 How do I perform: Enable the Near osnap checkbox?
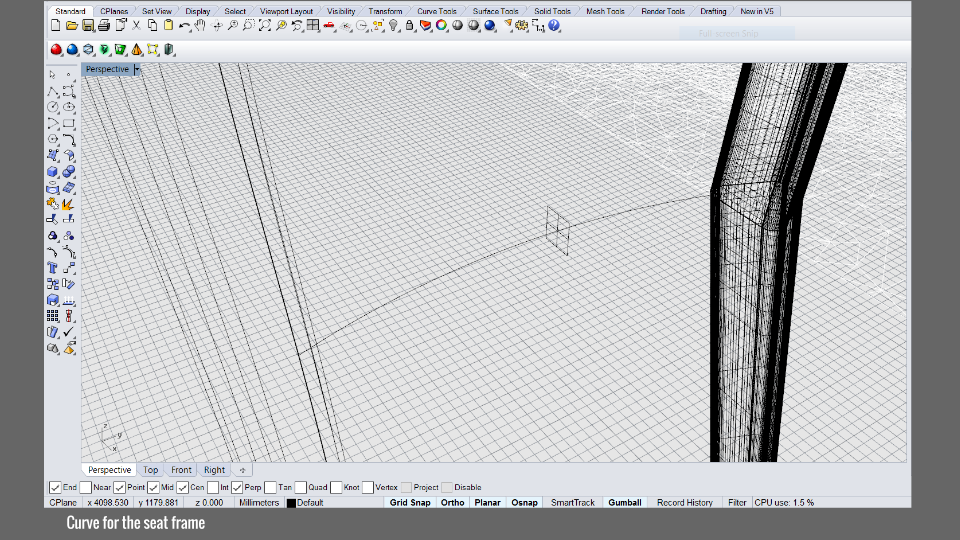click(86, 487)
